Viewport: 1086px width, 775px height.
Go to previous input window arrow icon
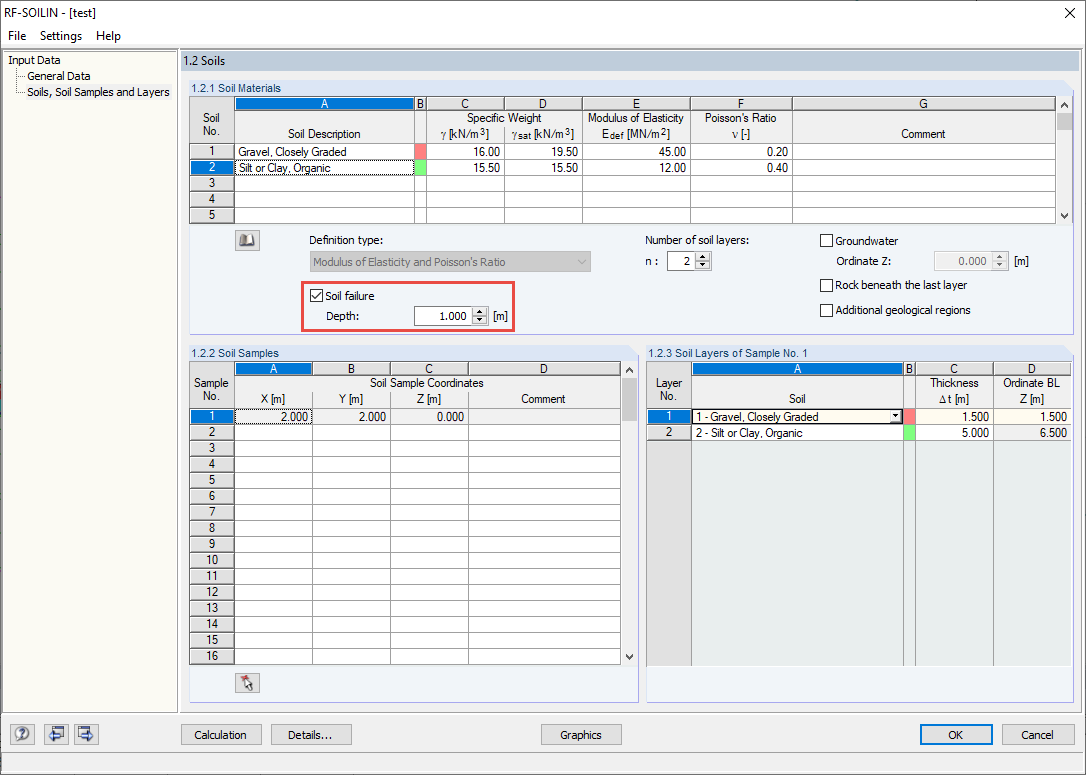click(x=56, y=733)
